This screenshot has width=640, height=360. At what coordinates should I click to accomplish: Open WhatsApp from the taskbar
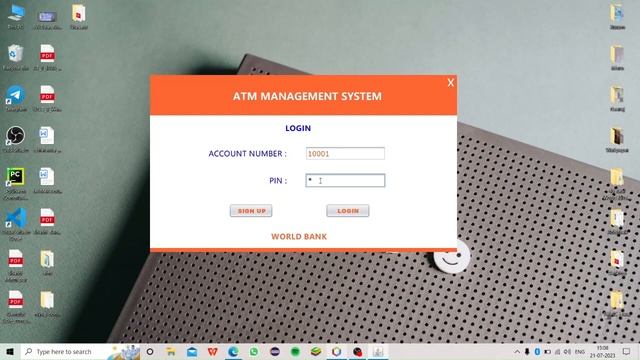(x=254, y=351)
